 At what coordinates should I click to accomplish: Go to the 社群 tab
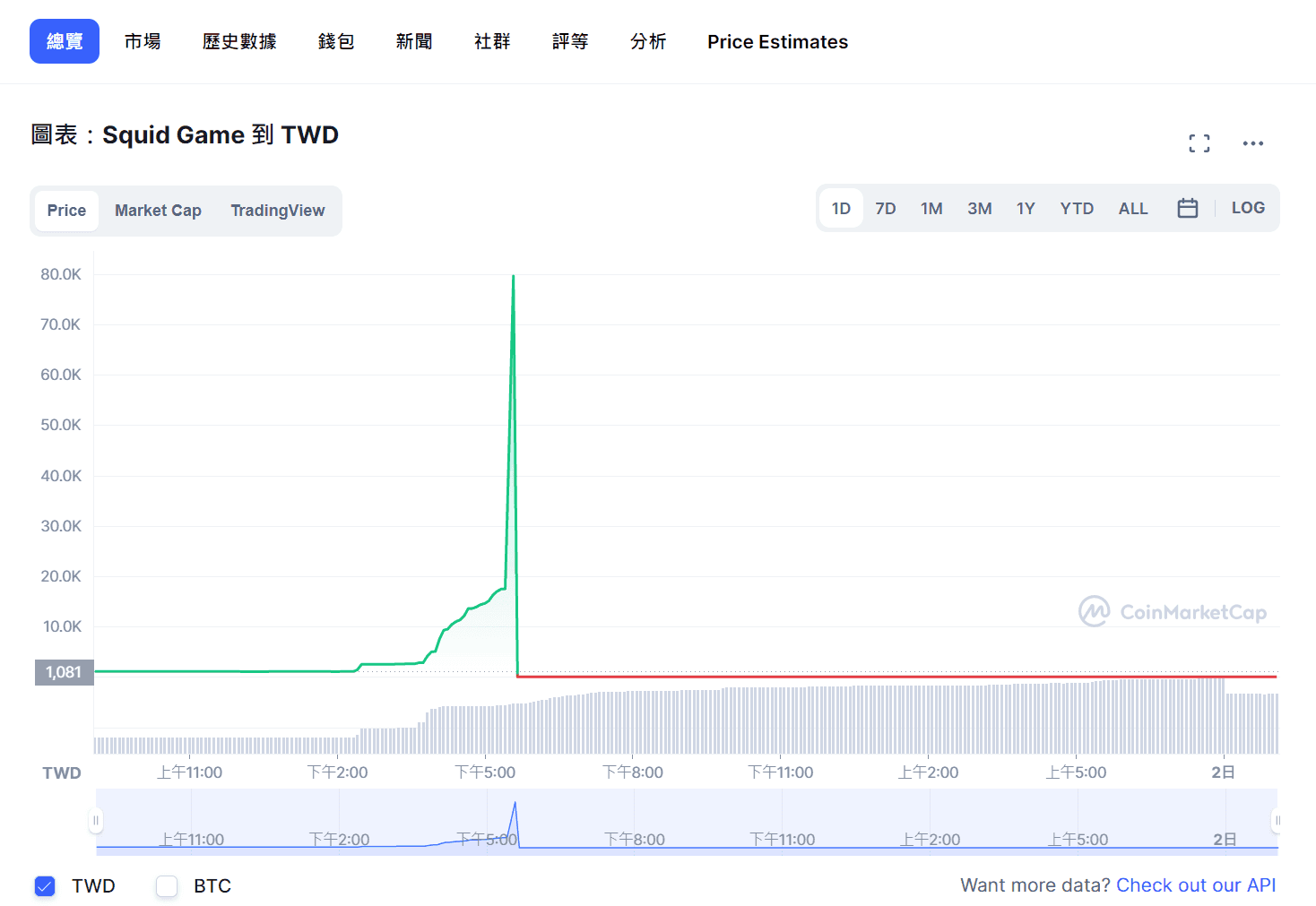tap(492, 41)
